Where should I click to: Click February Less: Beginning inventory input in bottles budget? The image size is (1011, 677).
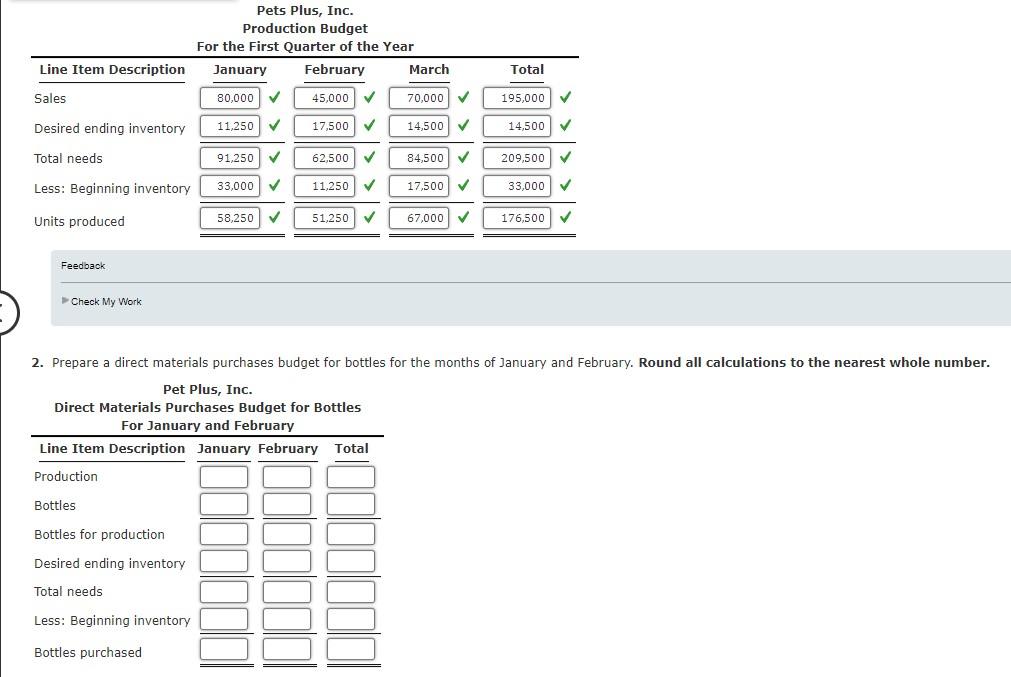pyautogui.click(x=287, y=619)
